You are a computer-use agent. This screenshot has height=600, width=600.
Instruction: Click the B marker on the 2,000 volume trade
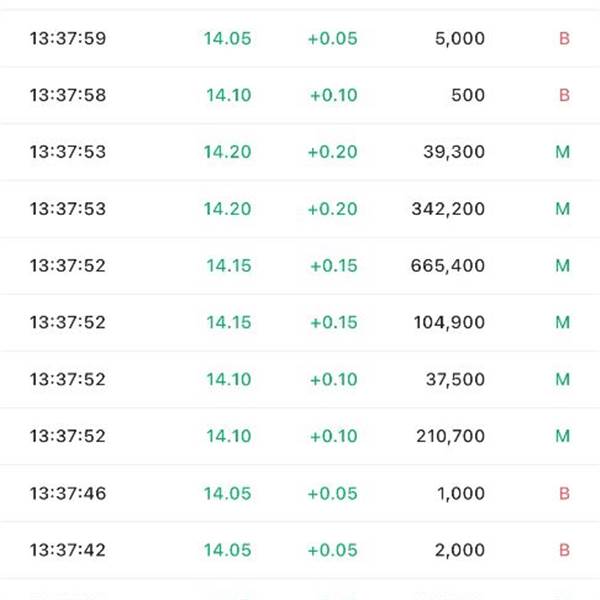coord(564,550)
